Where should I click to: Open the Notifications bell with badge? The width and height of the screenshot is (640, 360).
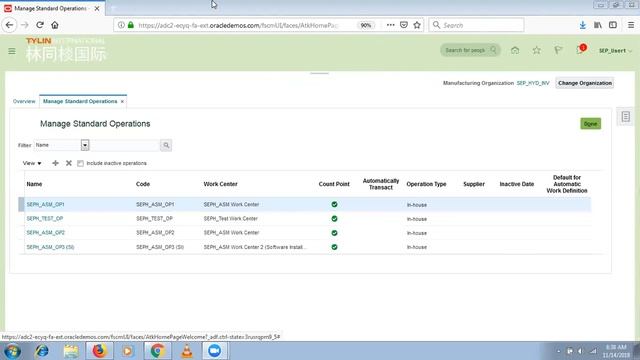[580, 50]
